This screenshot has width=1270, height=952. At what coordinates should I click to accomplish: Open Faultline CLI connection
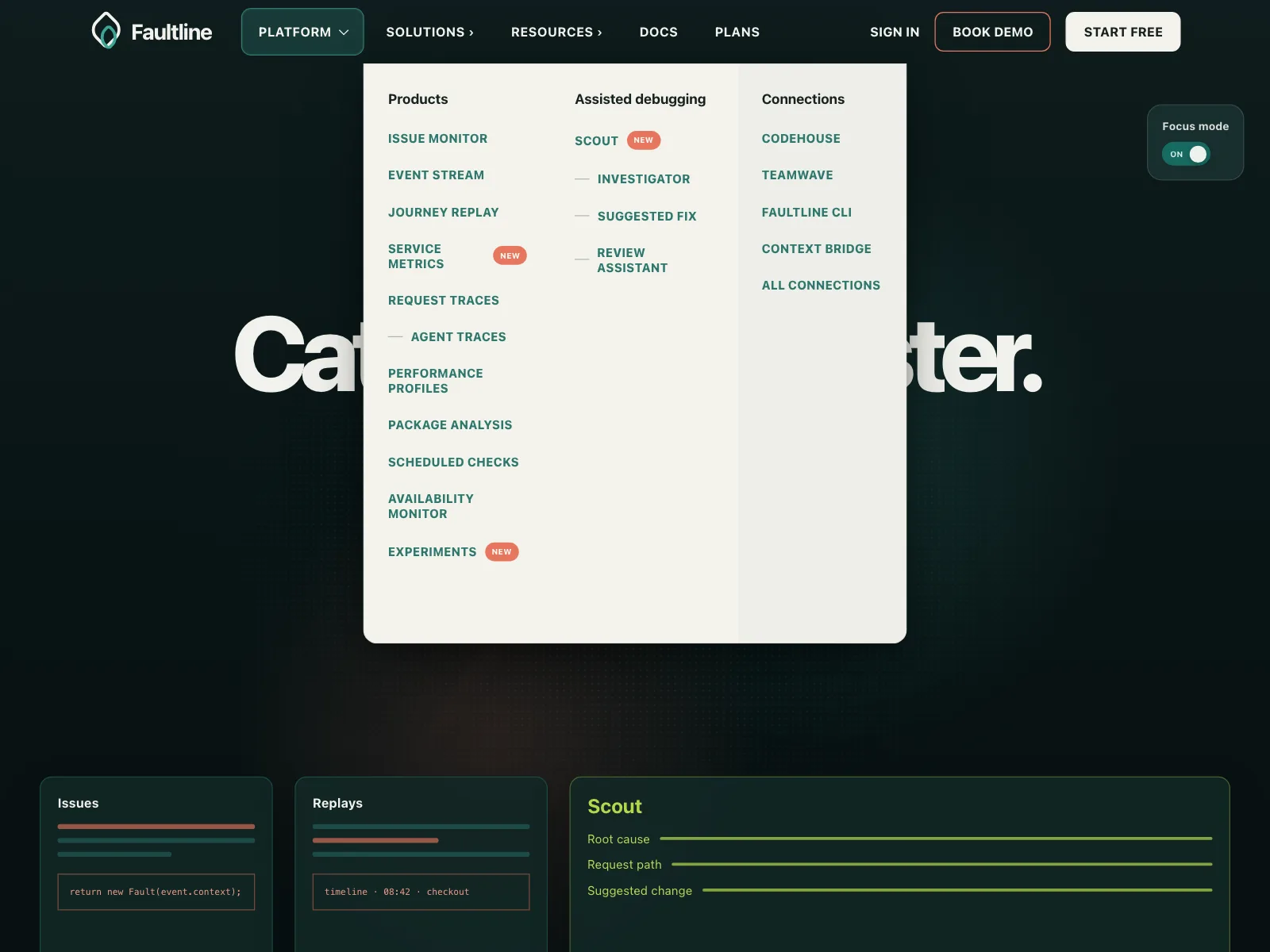tap(806, 212)
